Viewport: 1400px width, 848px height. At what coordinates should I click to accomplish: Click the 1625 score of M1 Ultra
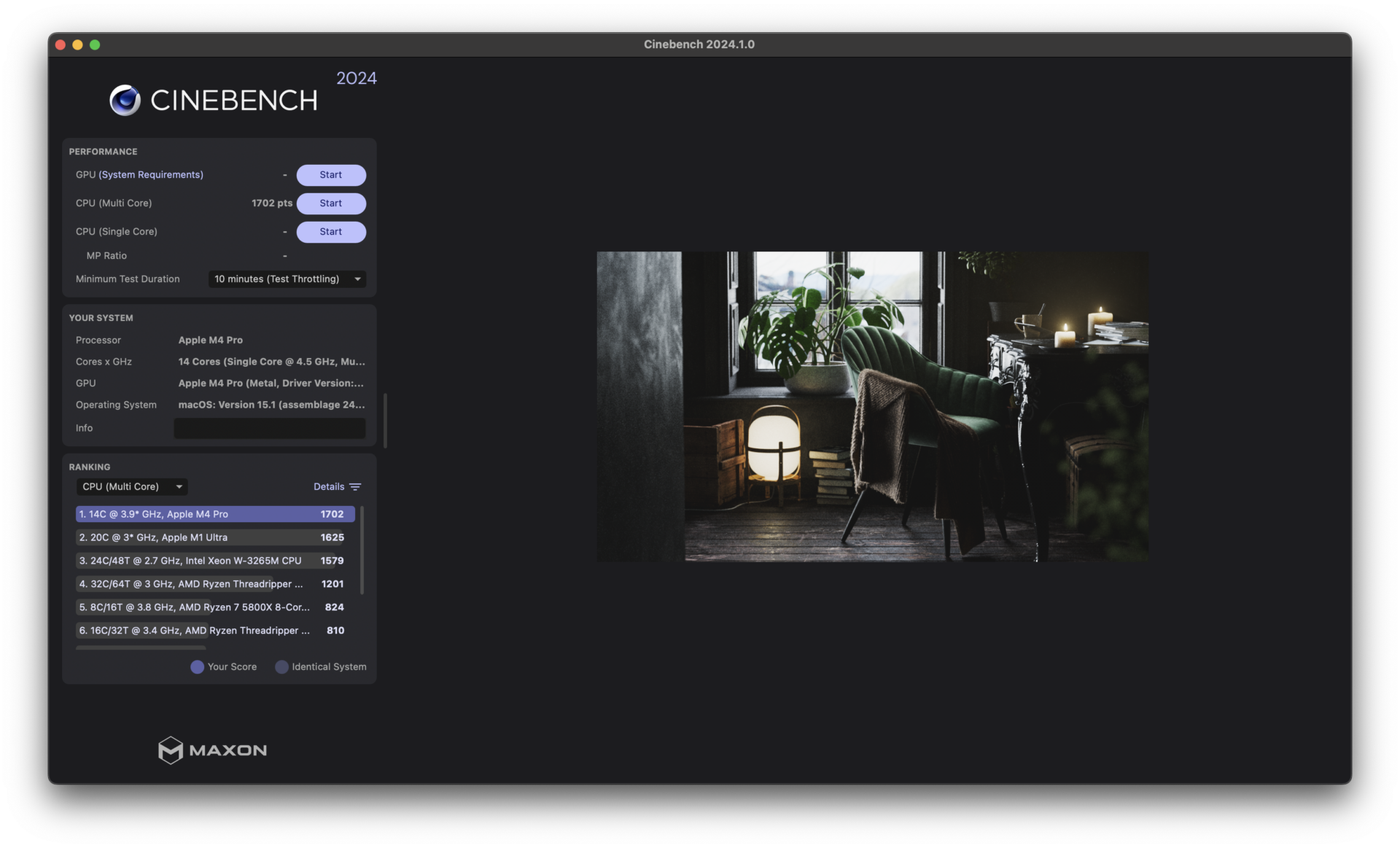pyautogui.click(x=332, y=538)
